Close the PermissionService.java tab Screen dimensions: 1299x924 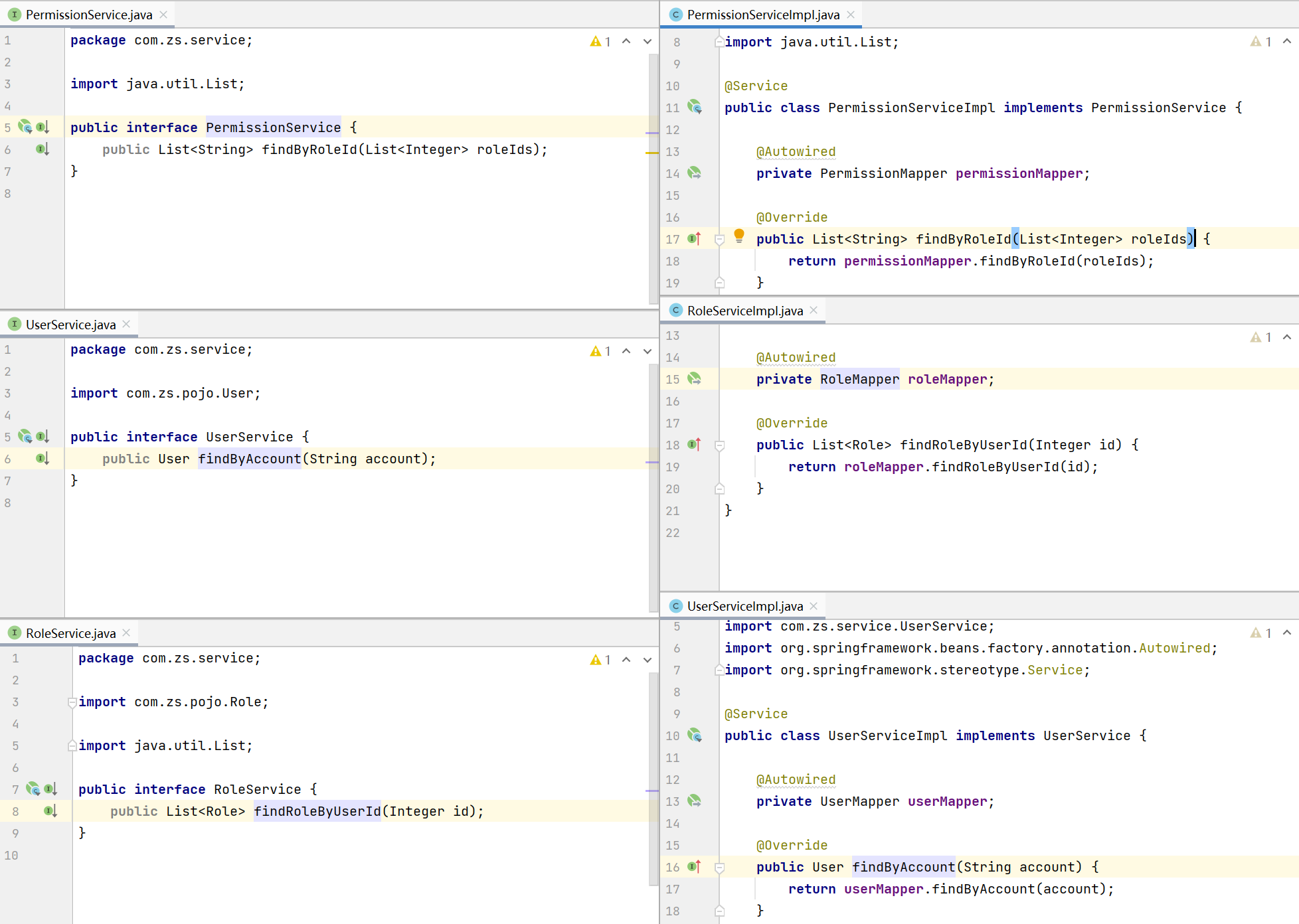coord(163,15)
